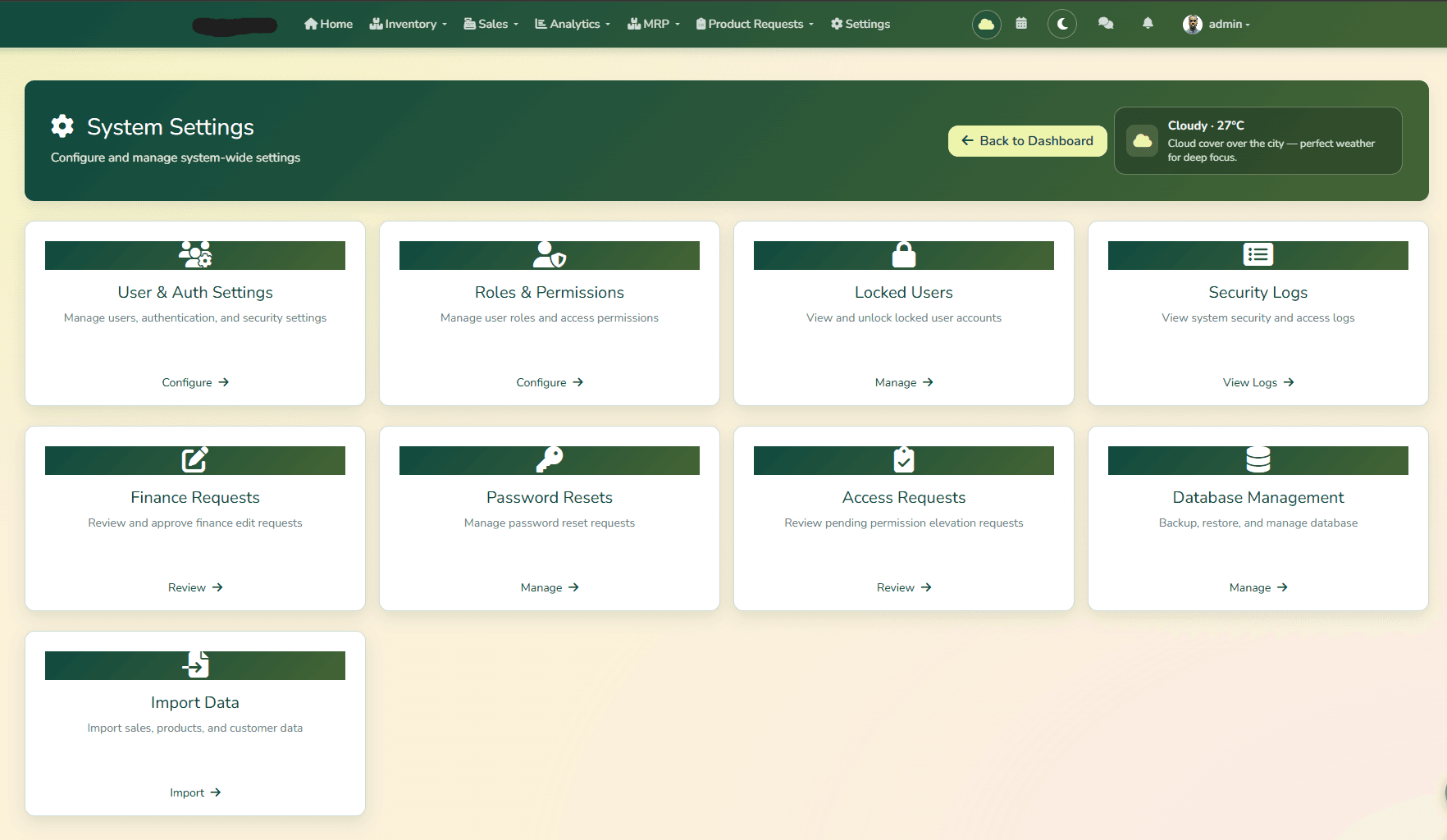The image size is (1447, 840).
Task: Click the Roles & Permissions user-shield icon
Action: pyautogui.click(x=550, y=254)
